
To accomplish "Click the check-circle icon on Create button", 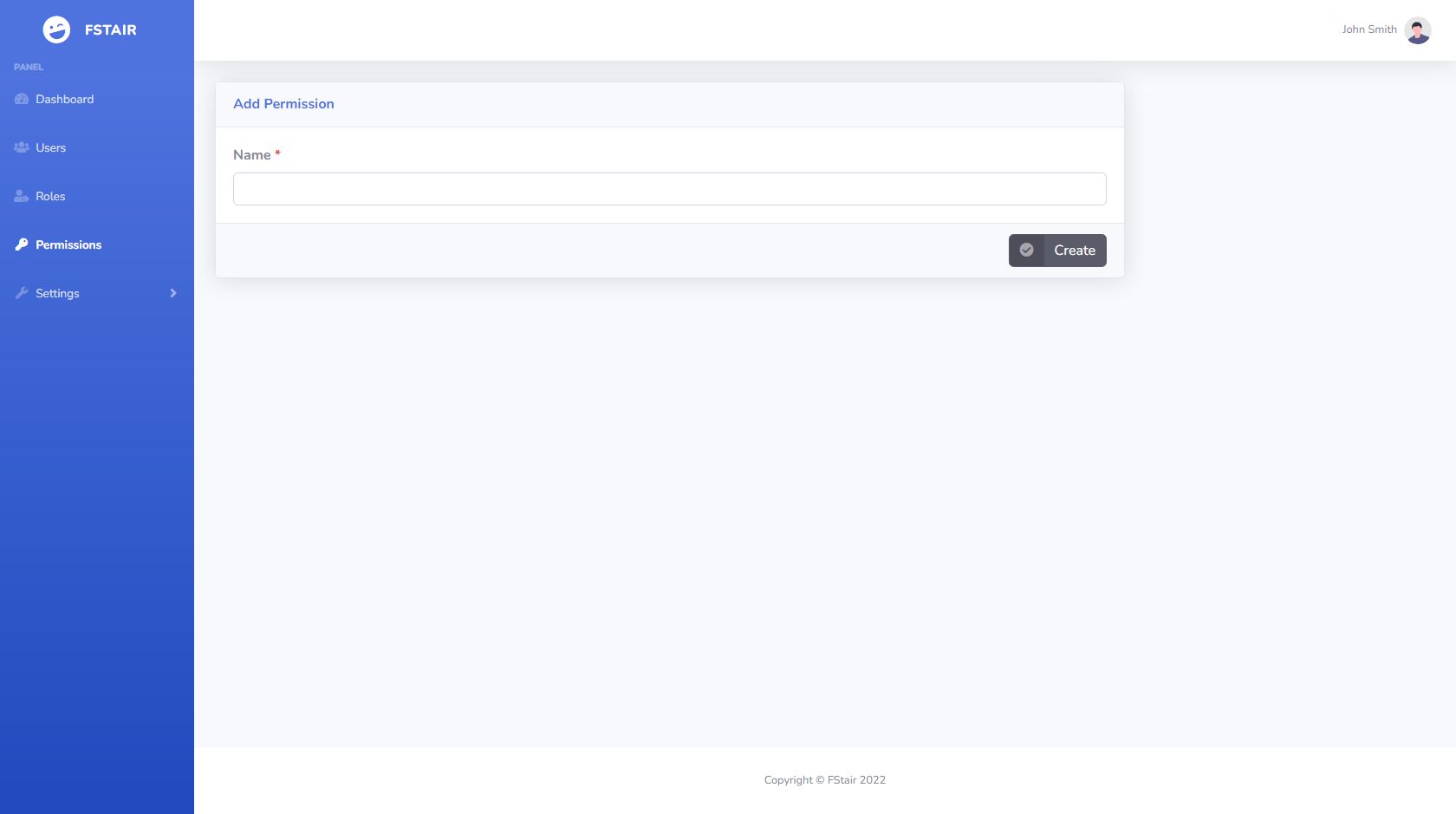I will (x=1026, y=251).
